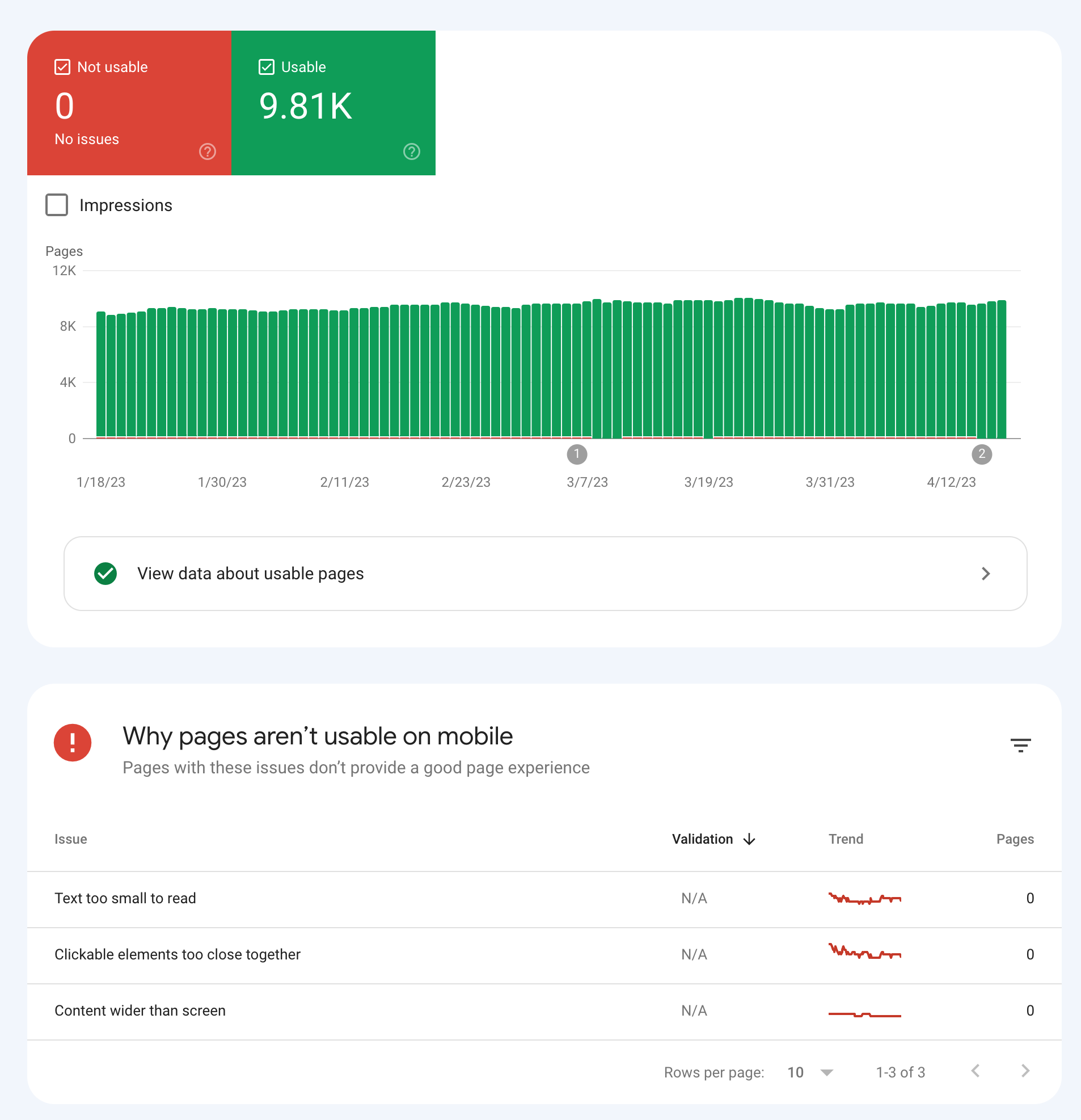Open the Rows per page dropdown
Screen dimensions: 1081x1120
click(x=826, y=1072)
